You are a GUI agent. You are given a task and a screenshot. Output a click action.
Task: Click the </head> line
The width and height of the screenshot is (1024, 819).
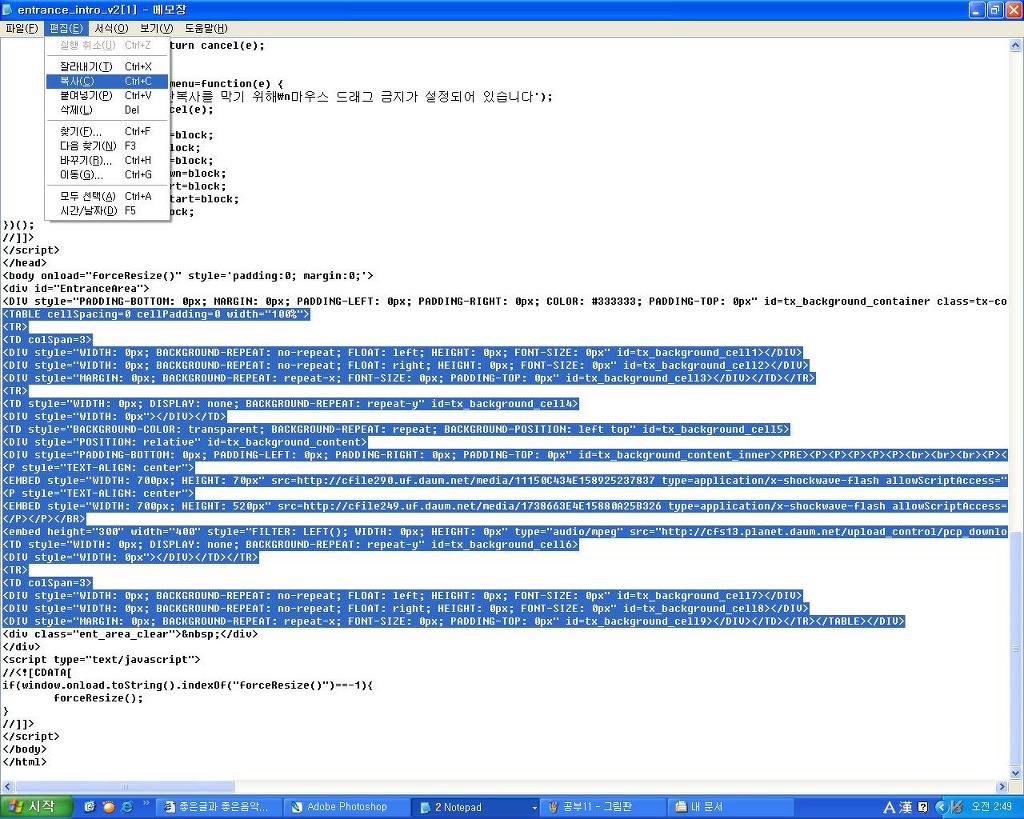click(x=25, y=263)
